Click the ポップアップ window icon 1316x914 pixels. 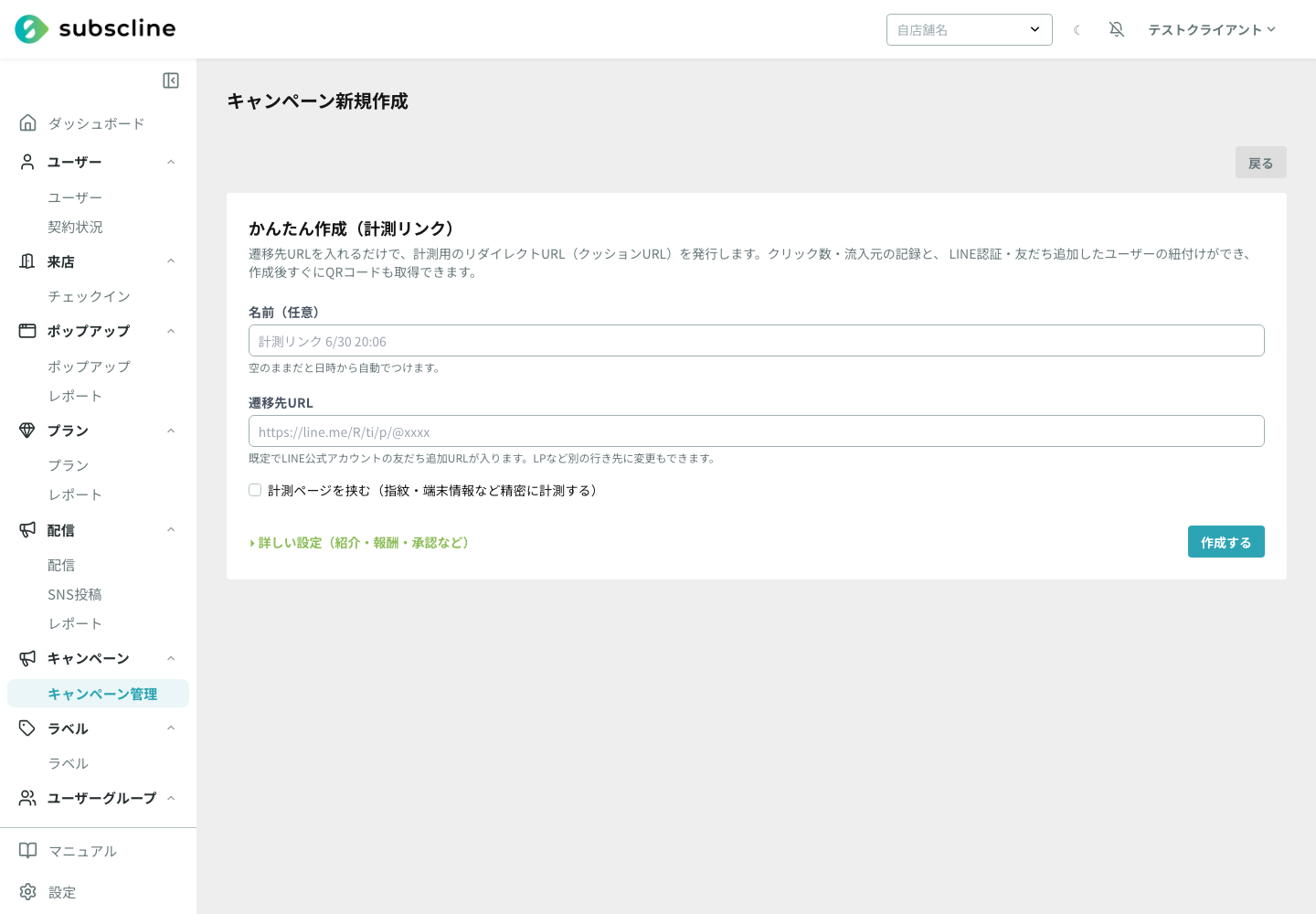(28, 331)
